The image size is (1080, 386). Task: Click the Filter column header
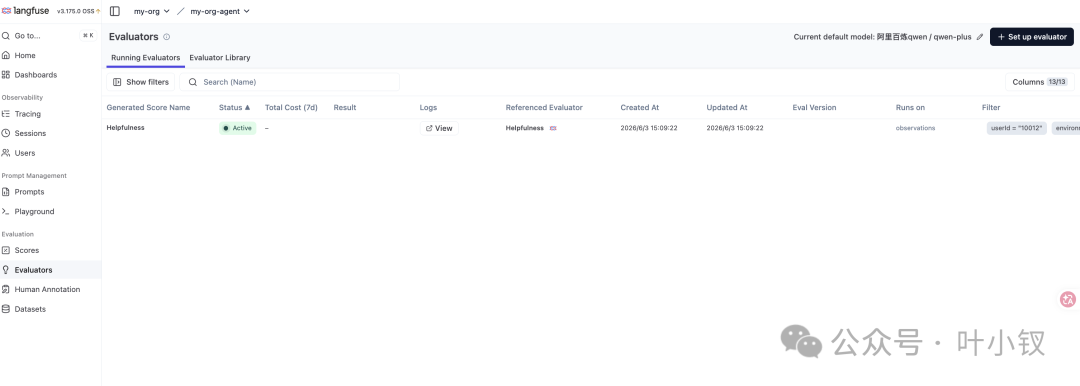point(991,108)
